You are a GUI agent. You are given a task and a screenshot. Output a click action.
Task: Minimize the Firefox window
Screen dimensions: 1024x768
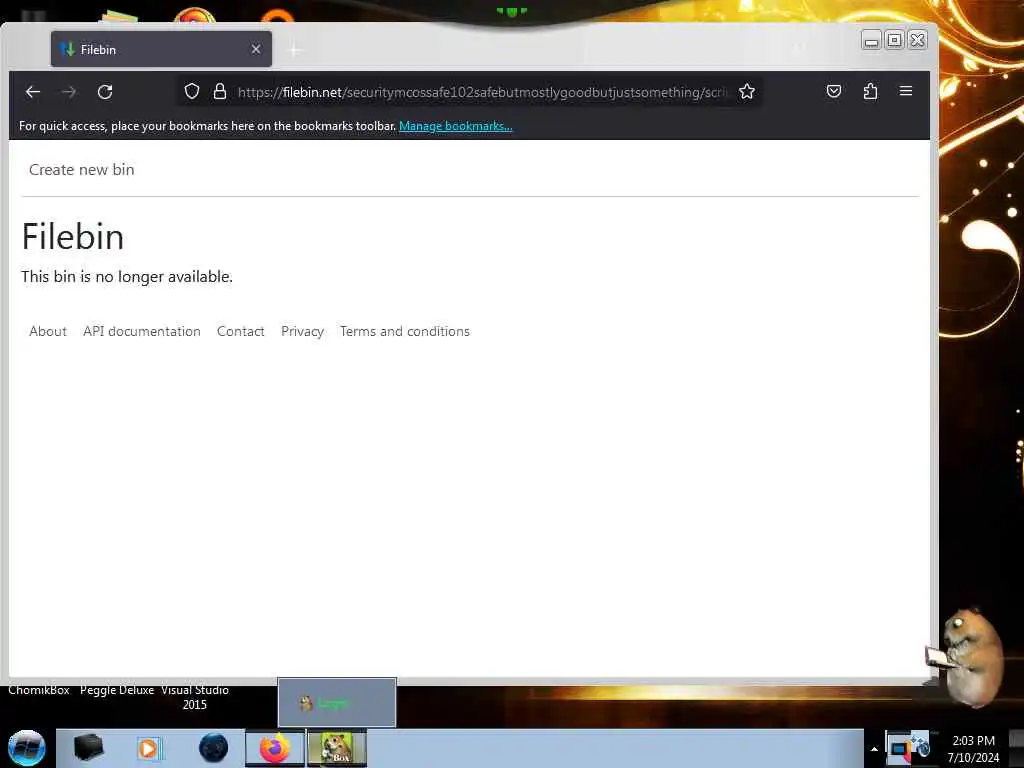(x=871, y=40)
